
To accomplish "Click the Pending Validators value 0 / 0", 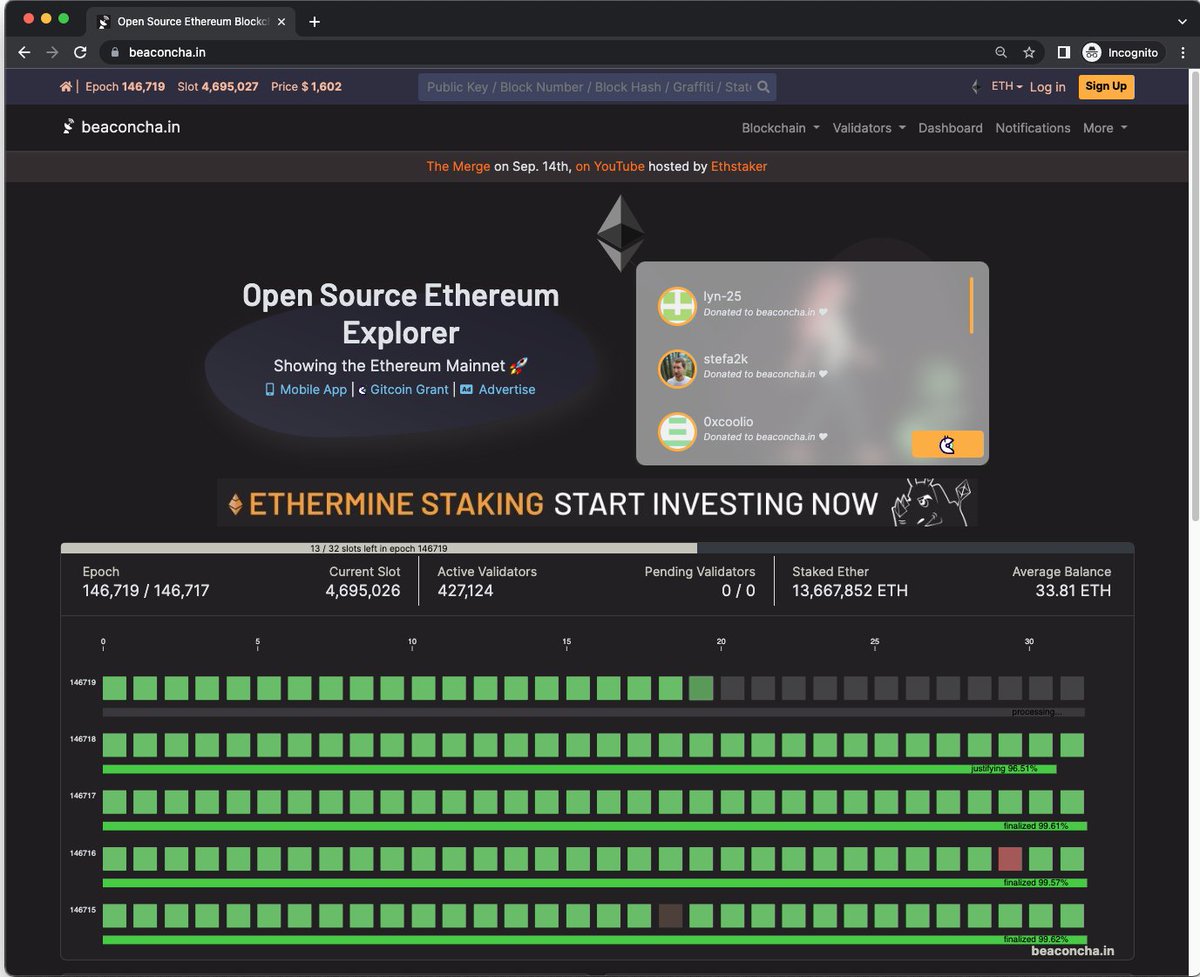I will click(738, 591).
